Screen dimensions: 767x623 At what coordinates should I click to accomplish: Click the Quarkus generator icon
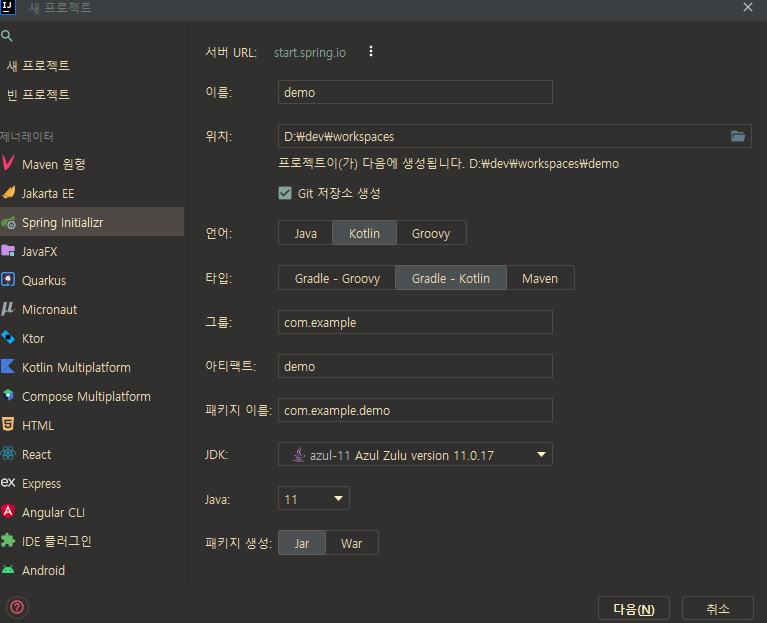pos(8,280)
